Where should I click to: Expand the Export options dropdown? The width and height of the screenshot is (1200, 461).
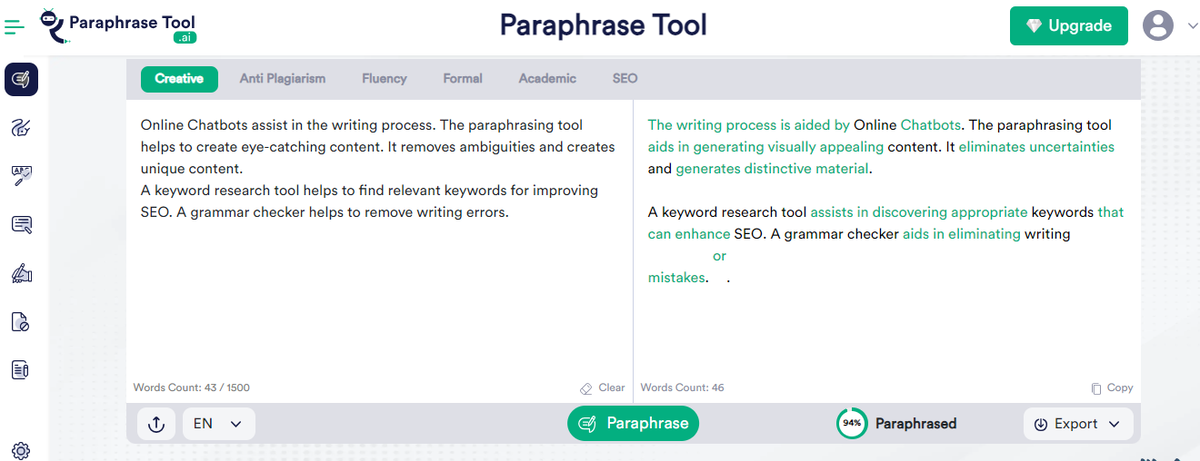(1078, 424)
